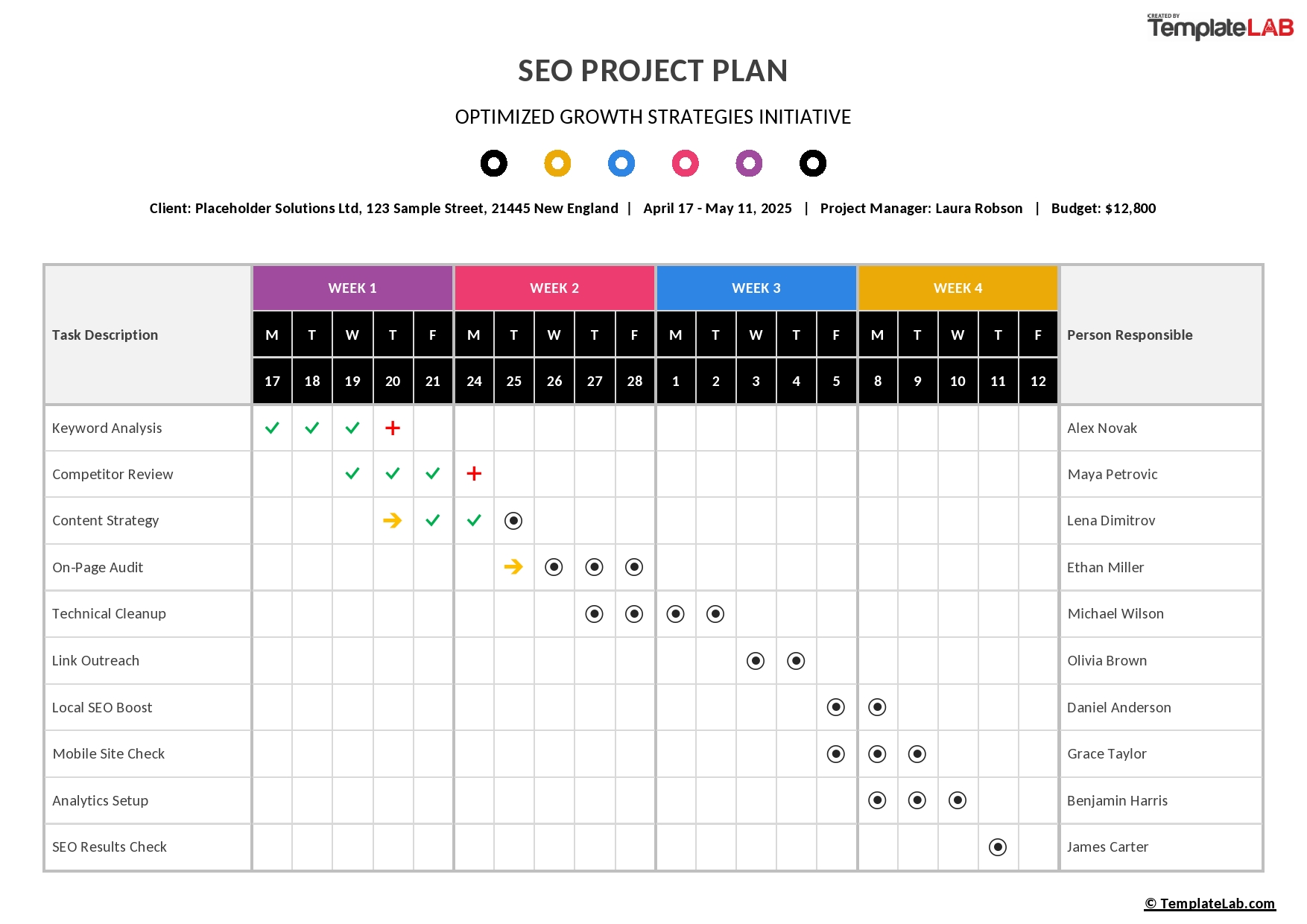Screen dimensions: 1307x924
Task: Click the orange arrow in On-Page Audit row
Action: tap(513, 567)
